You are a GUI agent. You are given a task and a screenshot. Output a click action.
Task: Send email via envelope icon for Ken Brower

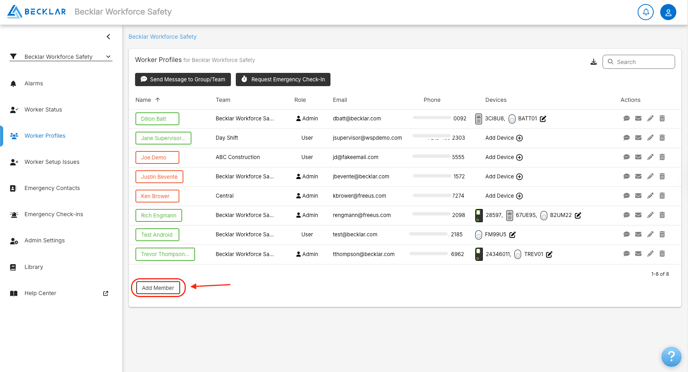click(x=638, y=196)
